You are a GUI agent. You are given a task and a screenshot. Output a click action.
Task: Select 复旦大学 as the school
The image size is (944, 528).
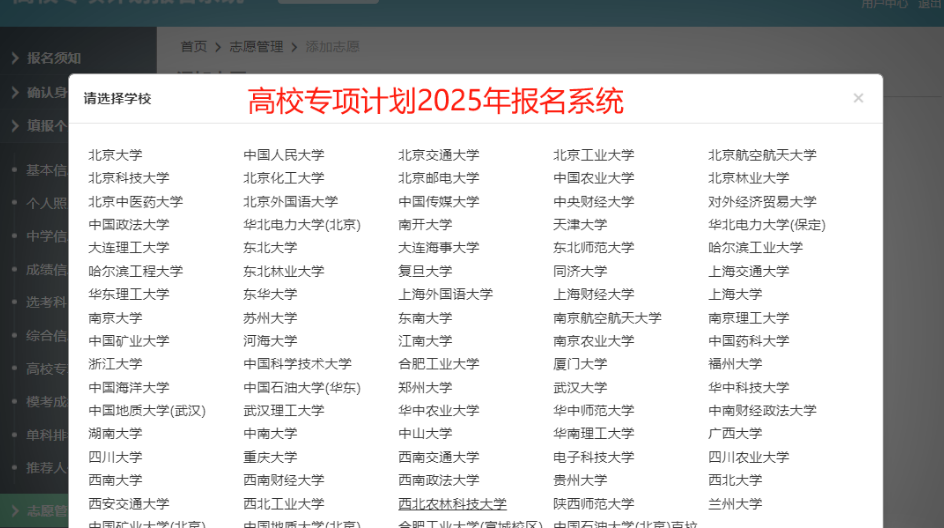click(x=425, y=271)
